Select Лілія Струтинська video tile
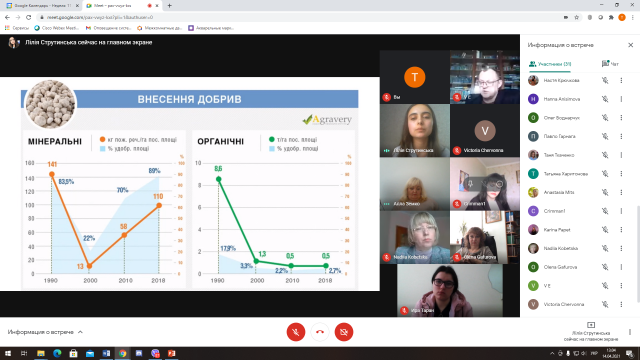640x360 pixels. pyautogui.click(x=415, y=131)
